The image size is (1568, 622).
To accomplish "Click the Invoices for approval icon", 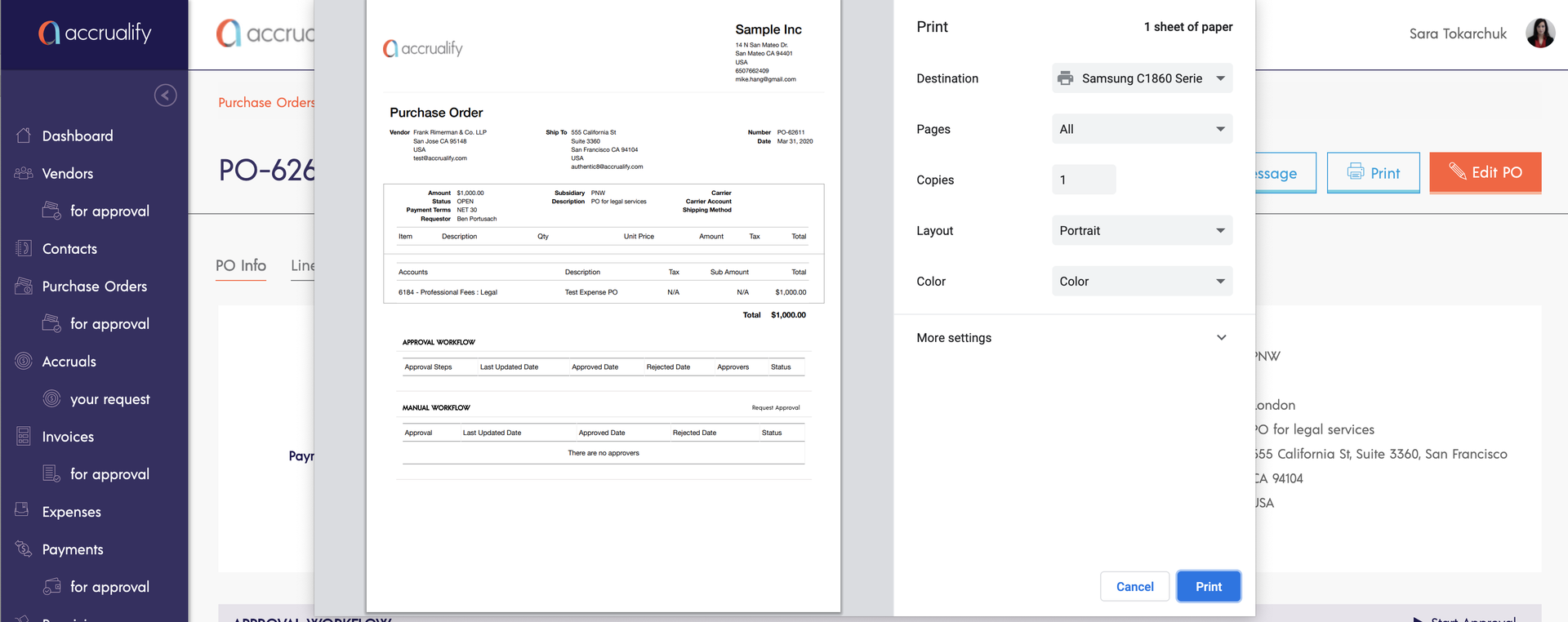I will coord(51,473).
